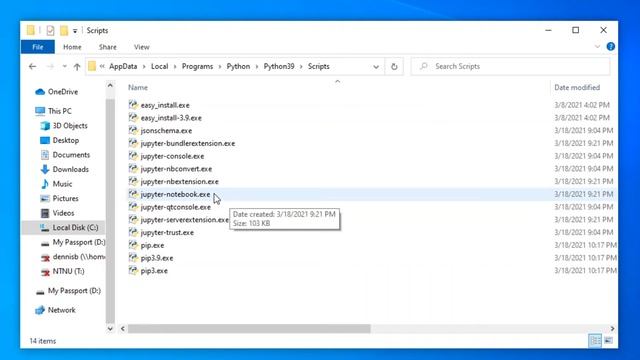The image size is (640, 360).
Task: Click the Properties quick access toolbar icon
Action: tap(50, 31)
